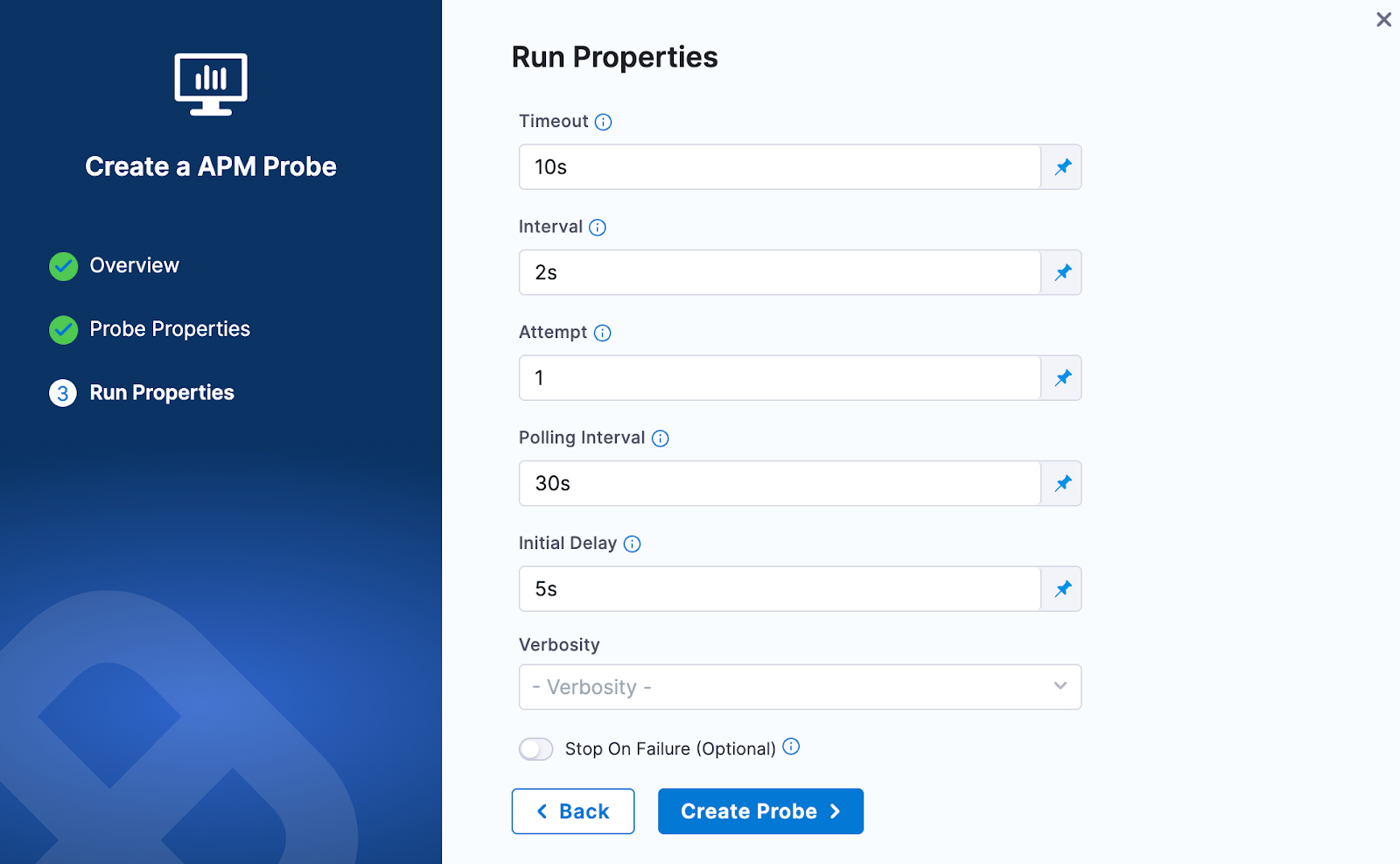Click inside the Timeout input field
The image size is (1400, 864).
click(779, 166)
